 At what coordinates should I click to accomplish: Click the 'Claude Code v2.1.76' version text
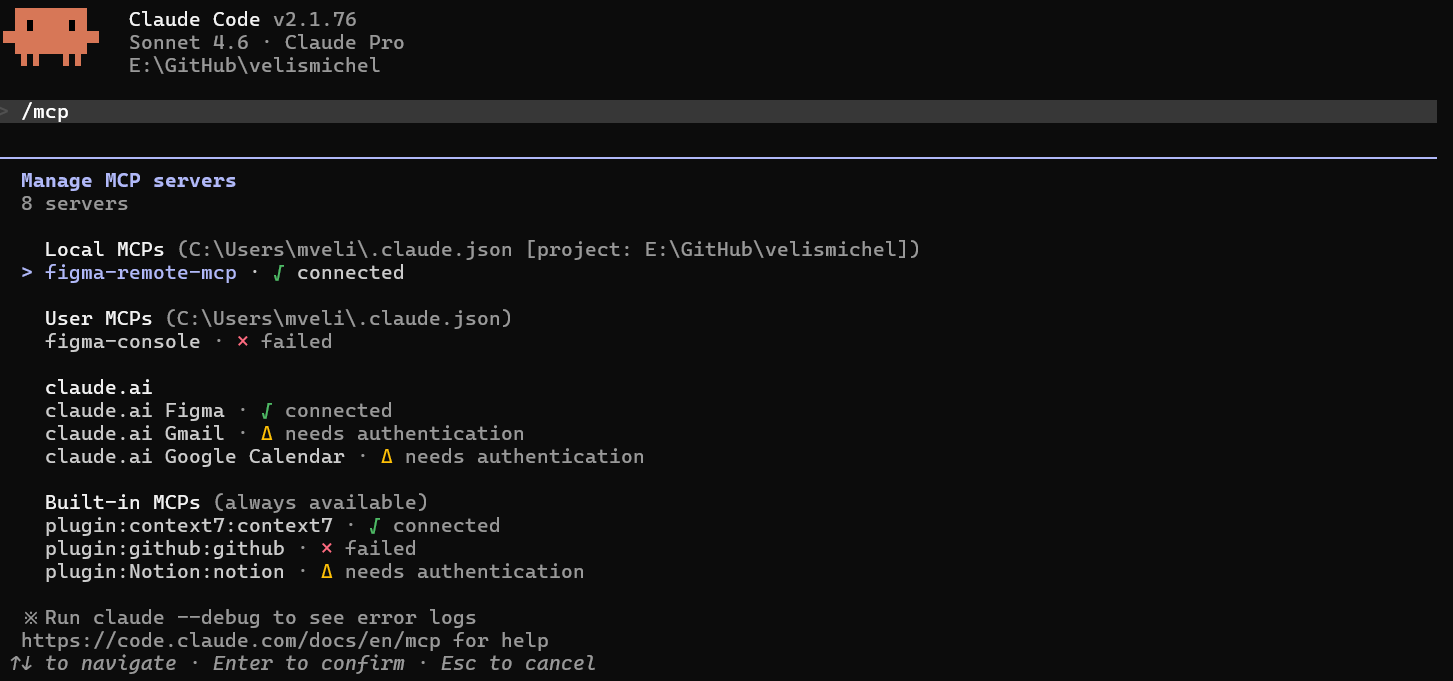(243, 20)
